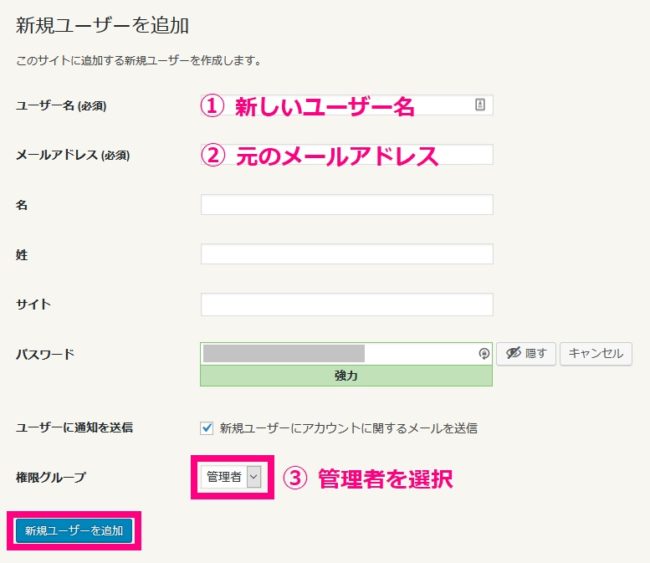Viewport: 650px width, 563px height.
Task: Click the password generator icon in the password field
Action: click(x=484, y=354)
